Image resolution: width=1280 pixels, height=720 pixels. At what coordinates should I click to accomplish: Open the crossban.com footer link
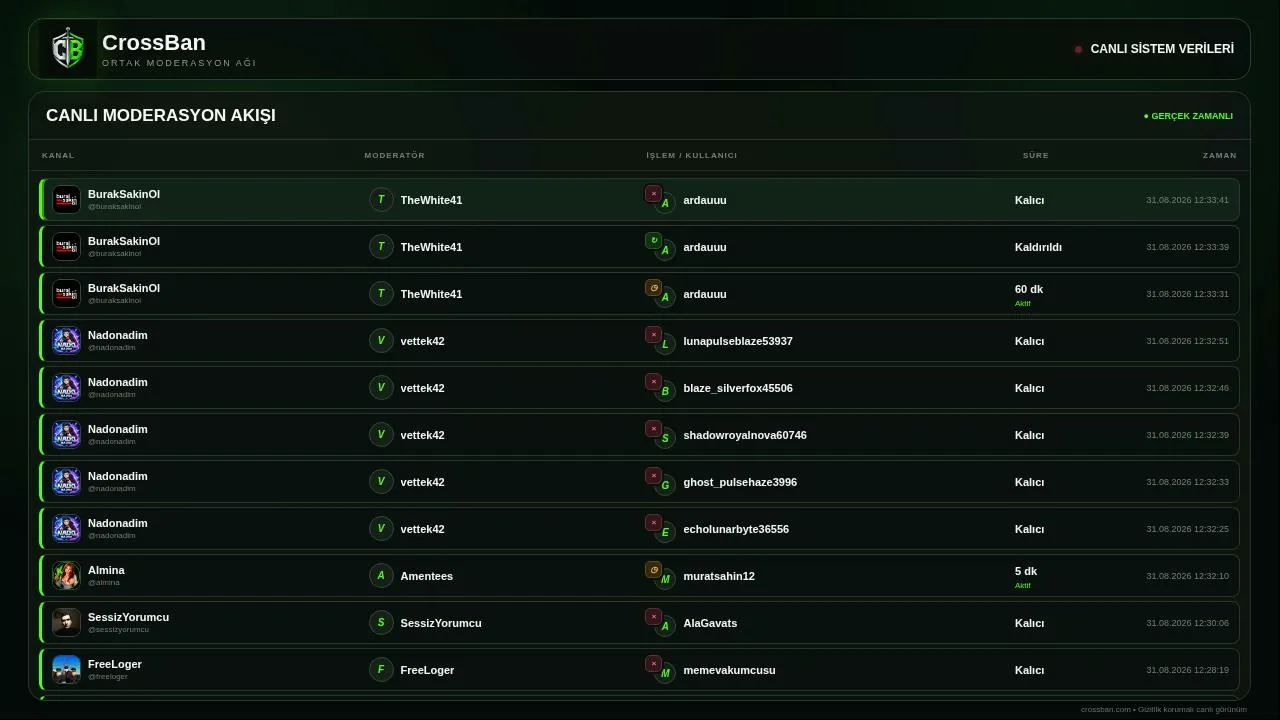pos(1105,709)
